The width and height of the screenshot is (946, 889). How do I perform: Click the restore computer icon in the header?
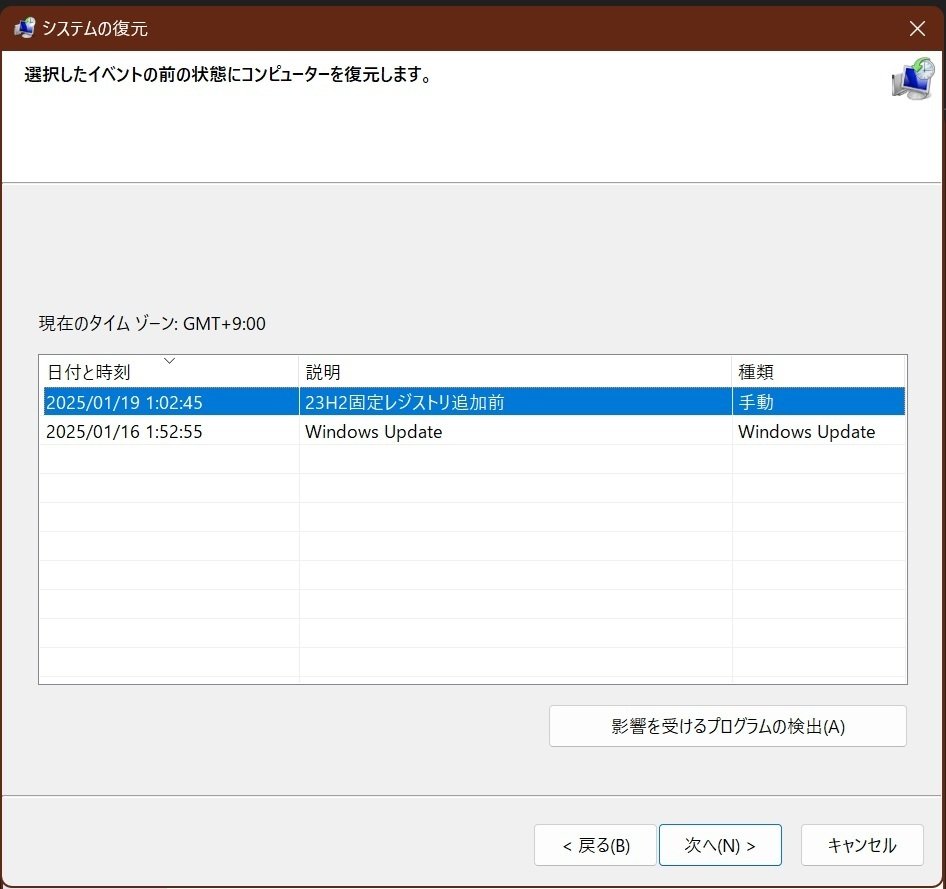click(x=913, y=78)
